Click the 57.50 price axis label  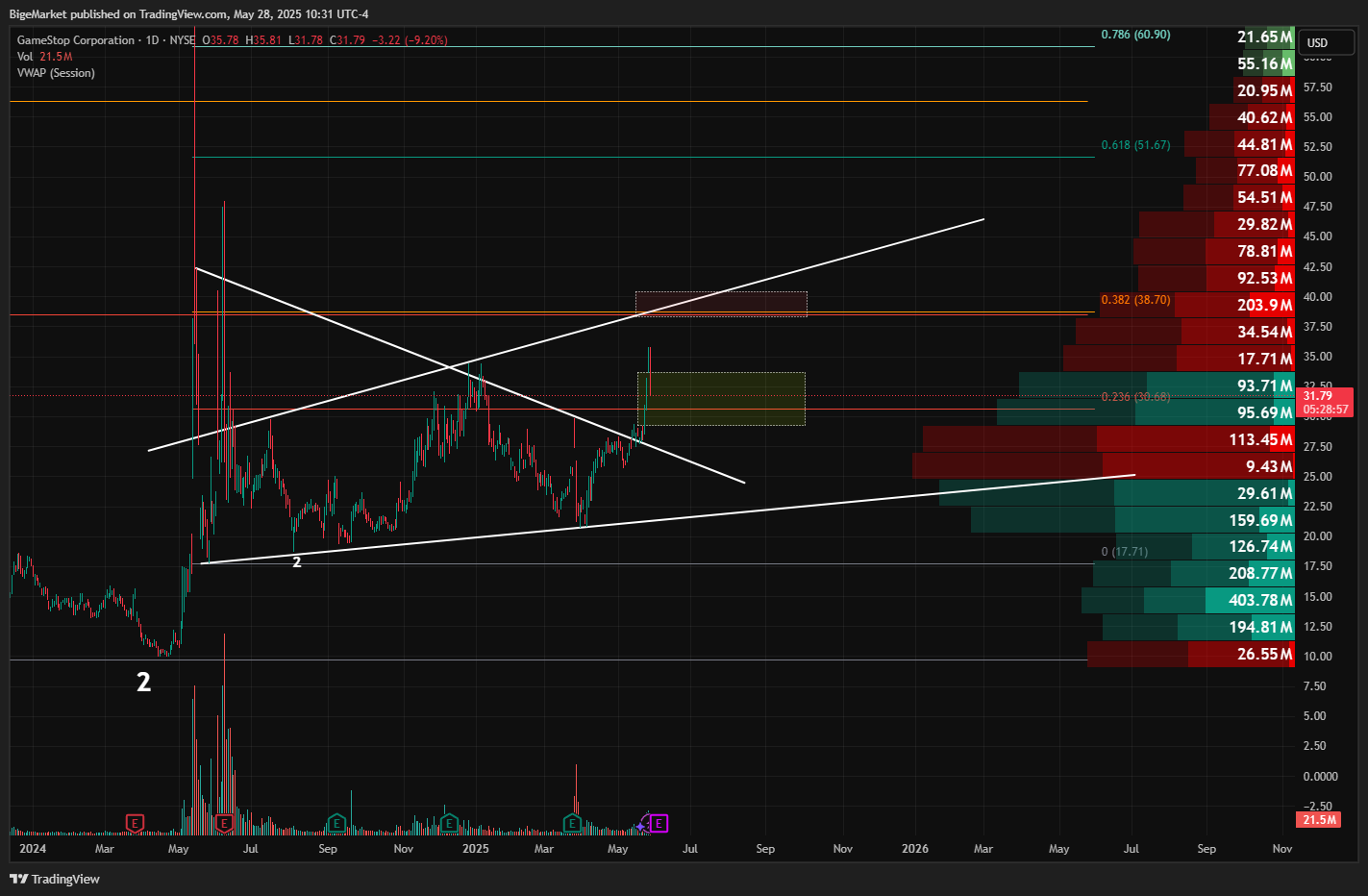pyautogui.click(x=1318, y=87)
